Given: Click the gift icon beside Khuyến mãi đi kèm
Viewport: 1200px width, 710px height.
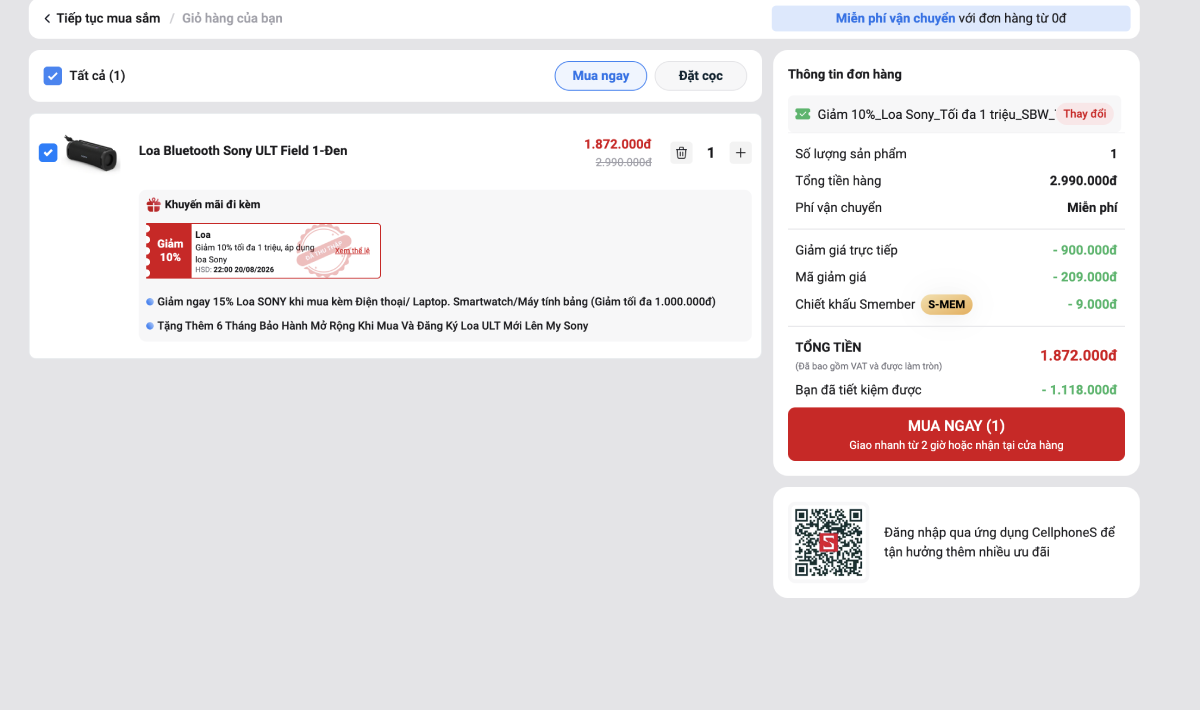Looking at the screenshot, I should [x=153, y=205].
